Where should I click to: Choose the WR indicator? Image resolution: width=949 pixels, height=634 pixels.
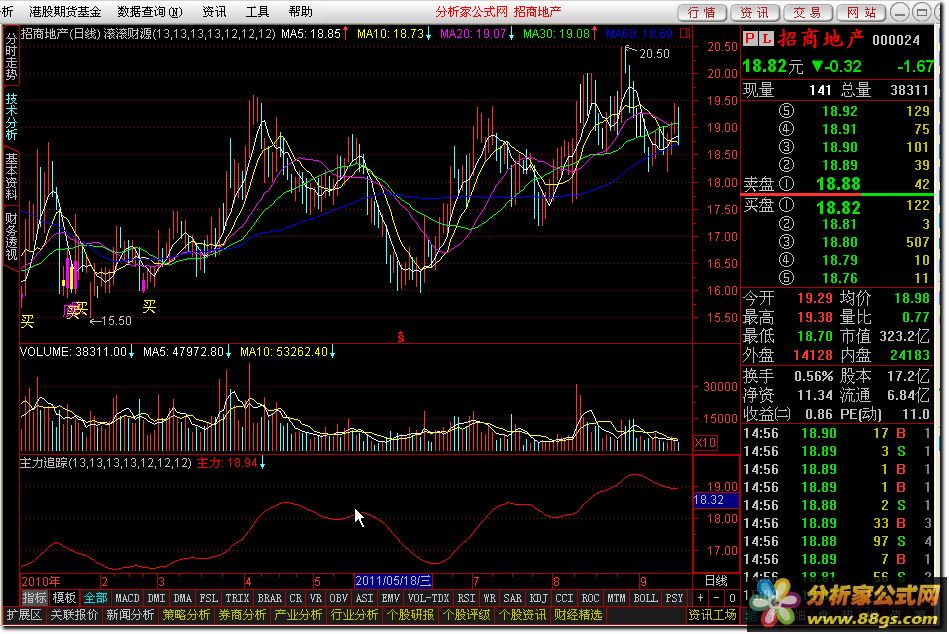click(x=489, y=598)
